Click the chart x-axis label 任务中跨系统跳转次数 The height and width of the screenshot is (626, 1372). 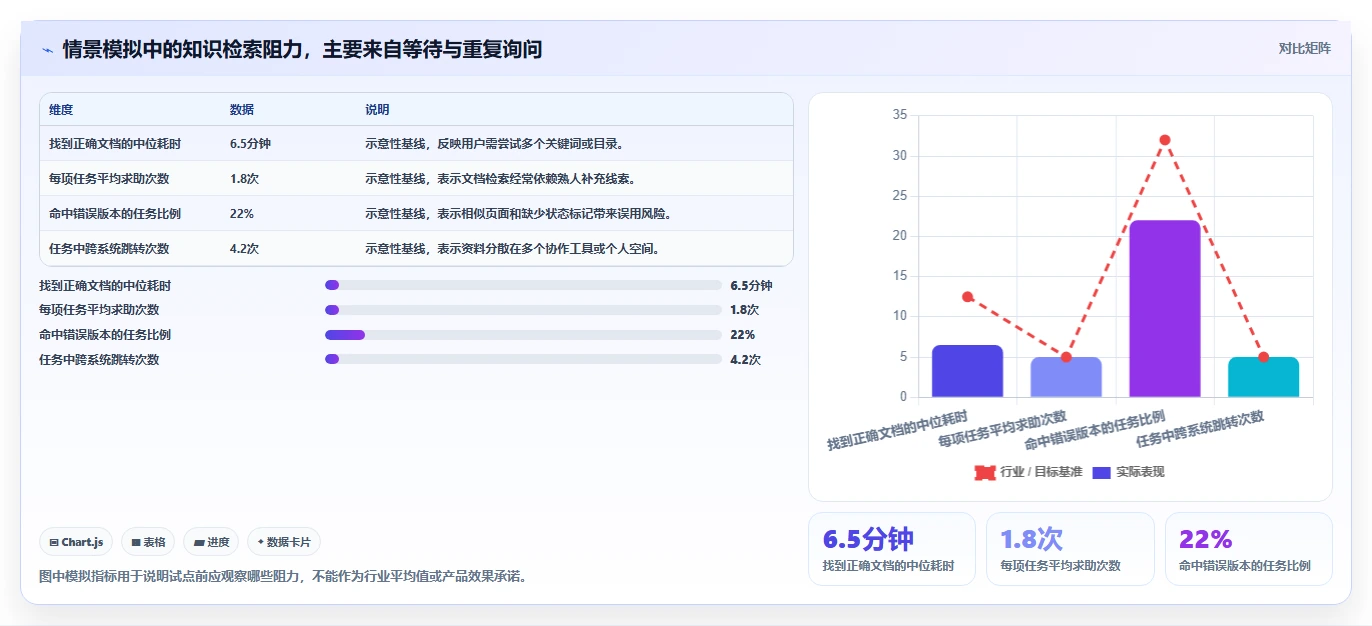tap(1200, 428)
